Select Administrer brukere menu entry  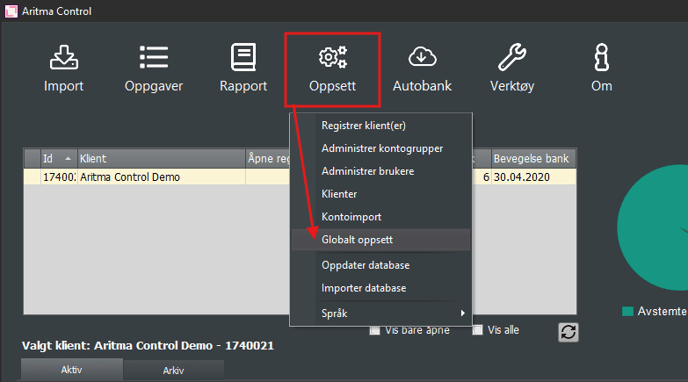click(381, 171)
